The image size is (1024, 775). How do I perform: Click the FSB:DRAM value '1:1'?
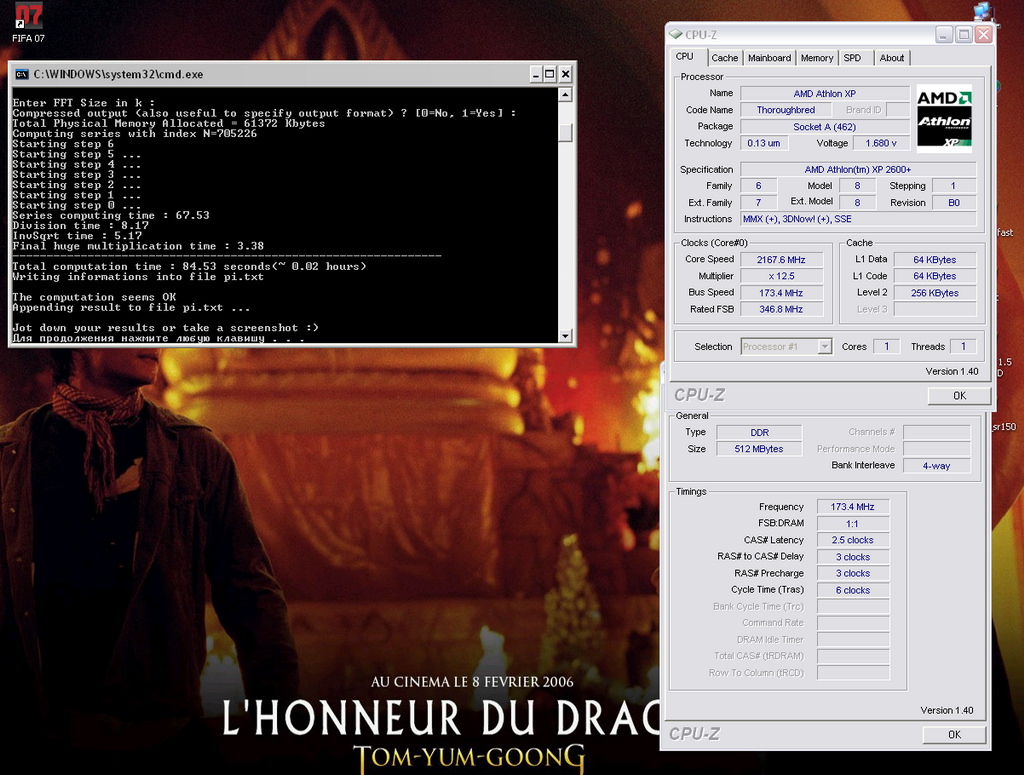(x=853, y=524)
